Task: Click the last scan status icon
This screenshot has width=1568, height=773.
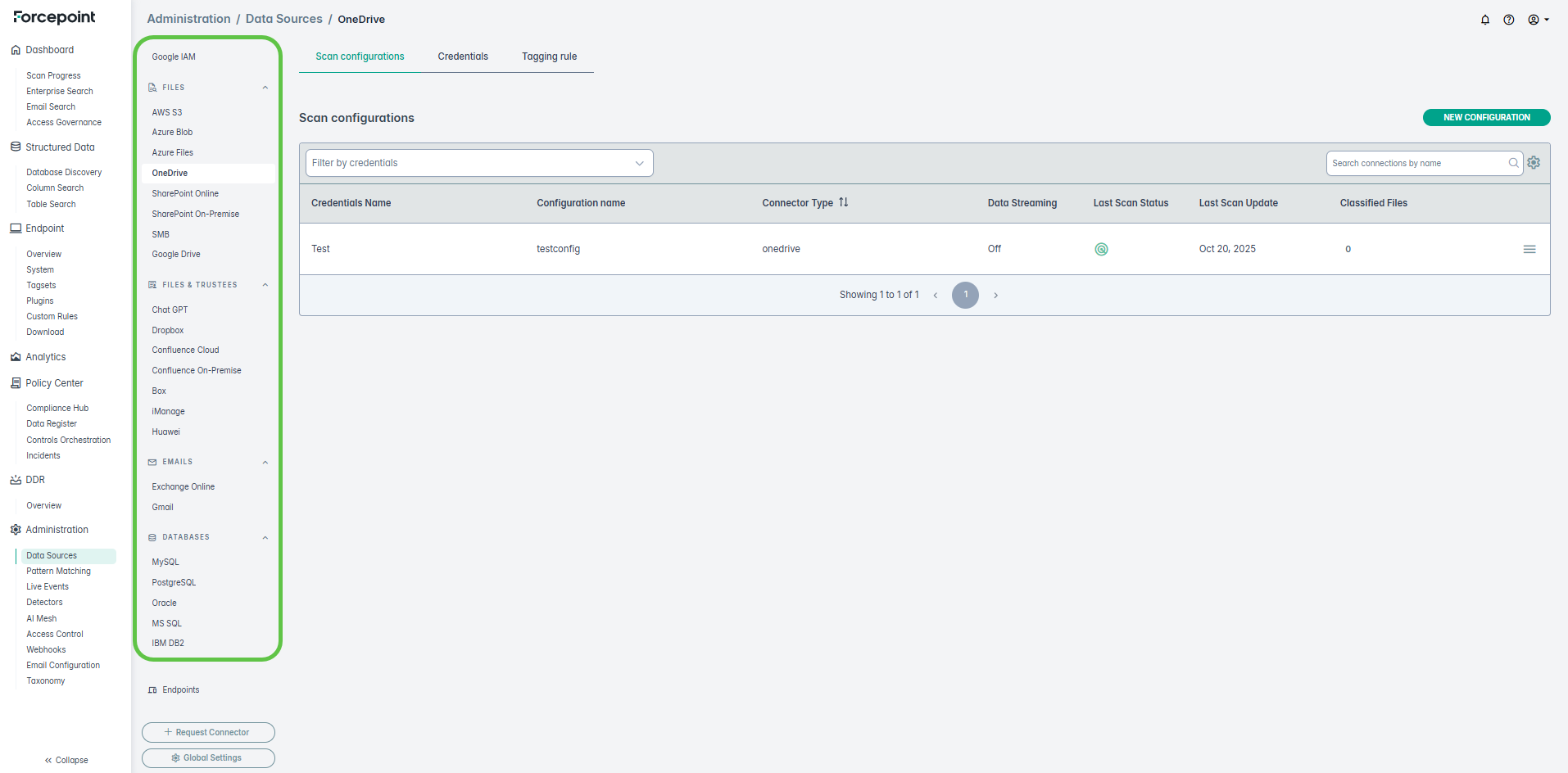Action: coord(1101,249)
